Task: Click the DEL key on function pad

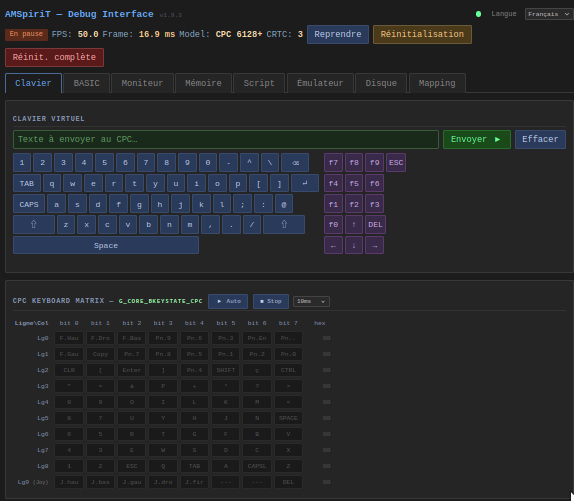Action: tap(375, 225)
